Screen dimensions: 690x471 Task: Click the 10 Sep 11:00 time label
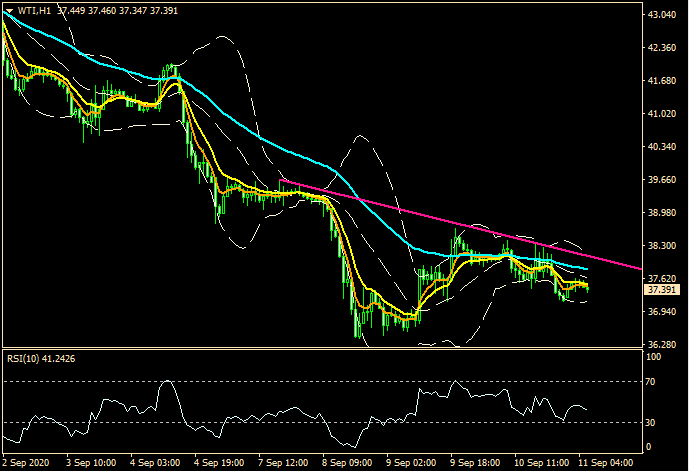click(541, 464)
